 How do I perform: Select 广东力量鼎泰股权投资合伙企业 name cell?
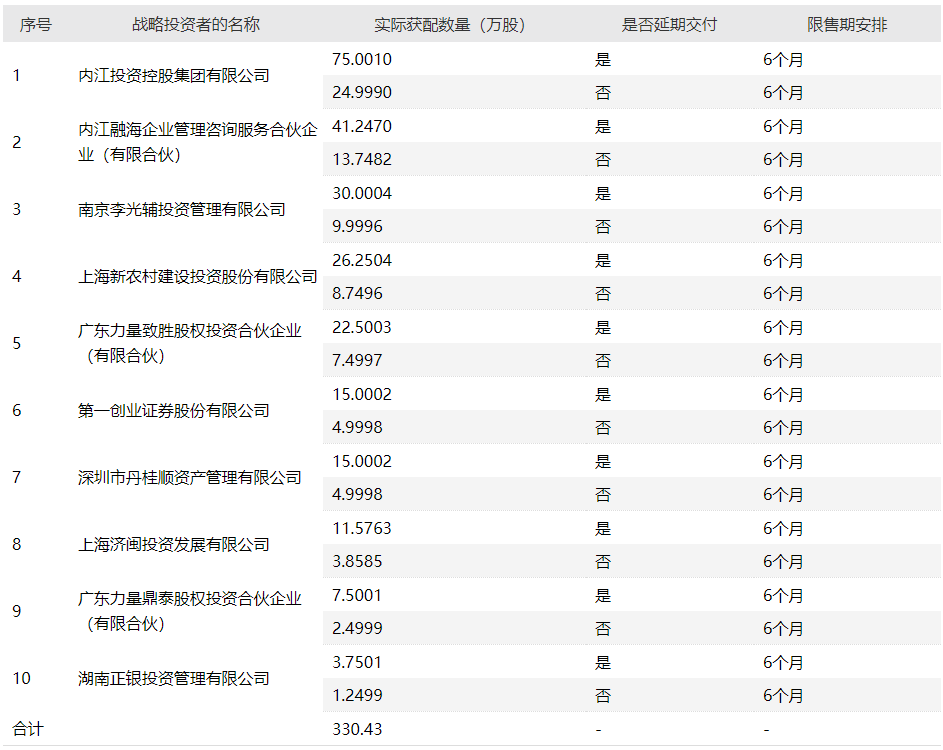[x=189, y=611]
